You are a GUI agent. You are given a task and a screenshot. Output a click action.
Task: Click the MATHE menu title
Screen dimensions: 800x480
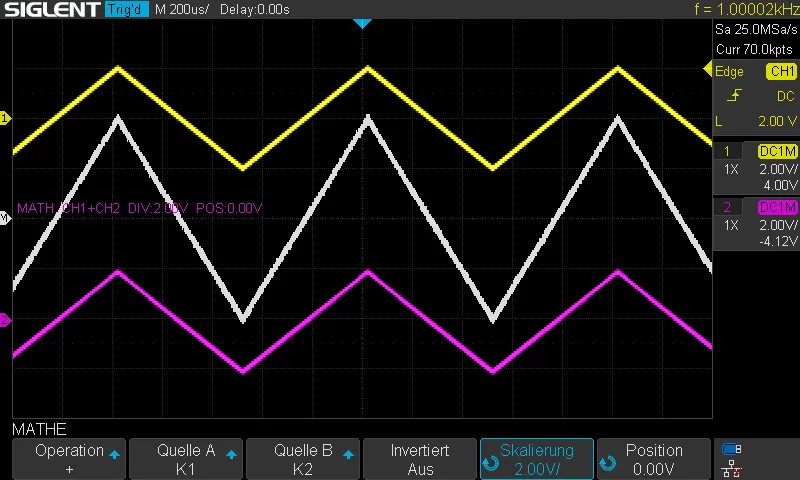pyautogui.click(x=39, y=429)
